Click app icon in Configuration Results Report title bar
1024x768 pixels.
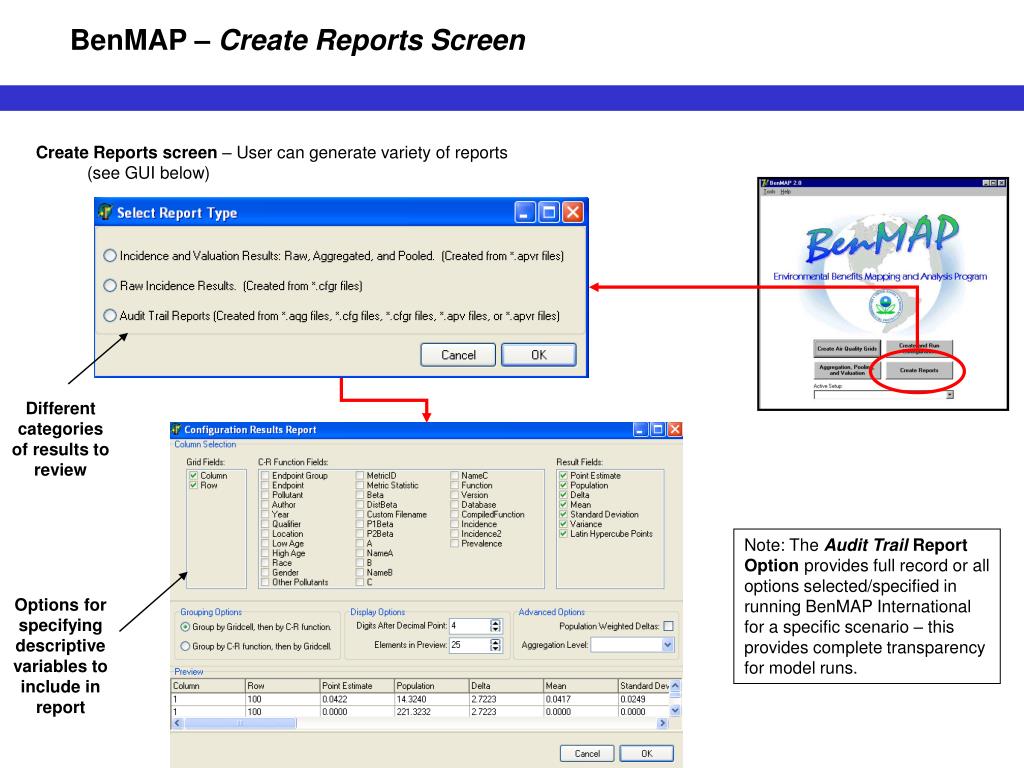176,429
